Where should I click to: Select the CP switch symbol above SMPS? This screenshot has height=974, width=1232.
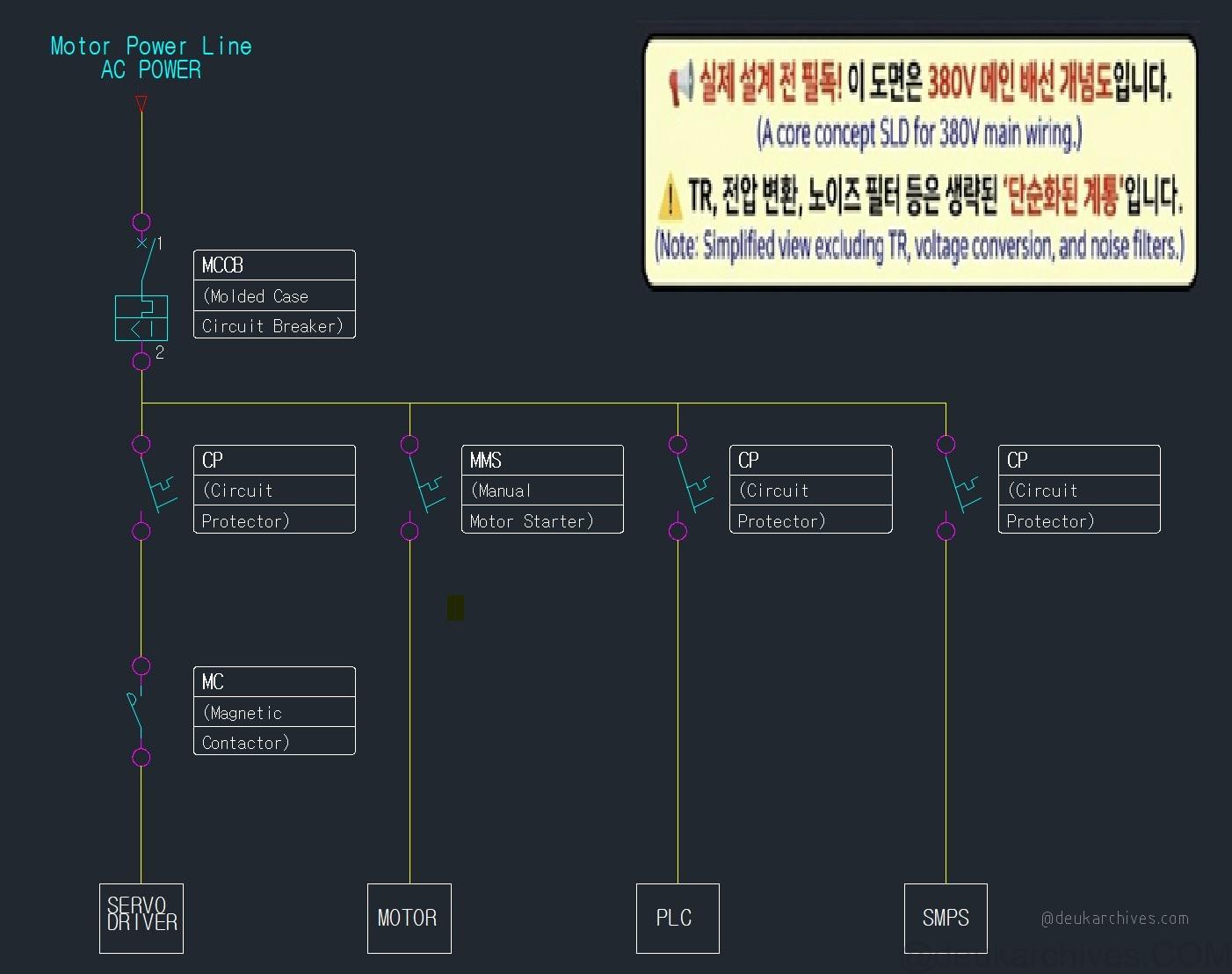[960, 488]
